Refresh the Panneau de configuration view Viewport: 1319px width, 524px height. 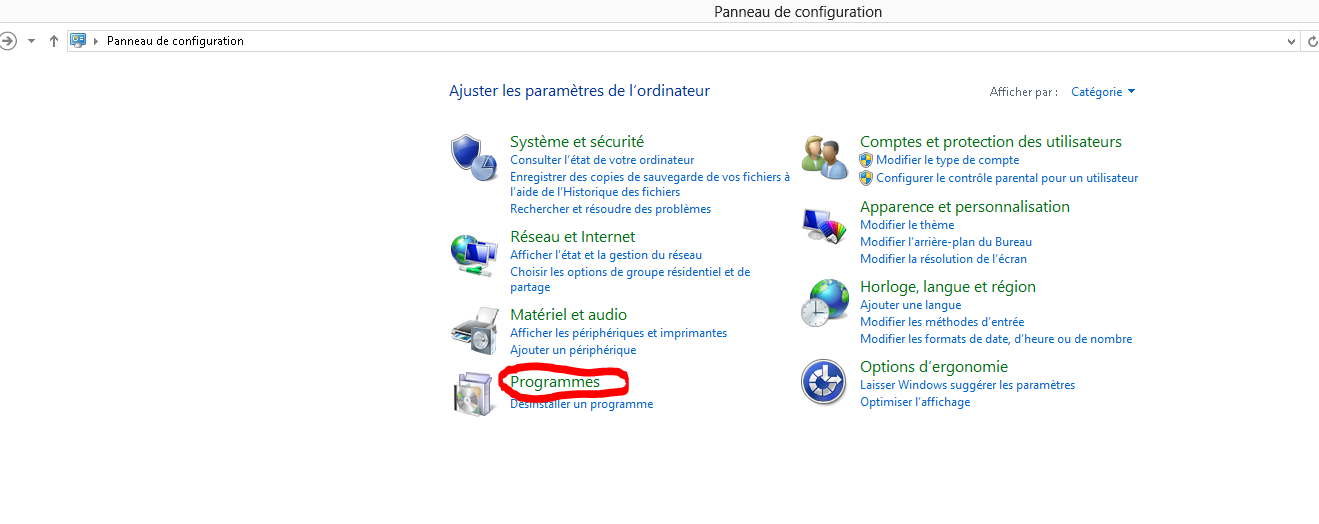[x=1312, y=41]
